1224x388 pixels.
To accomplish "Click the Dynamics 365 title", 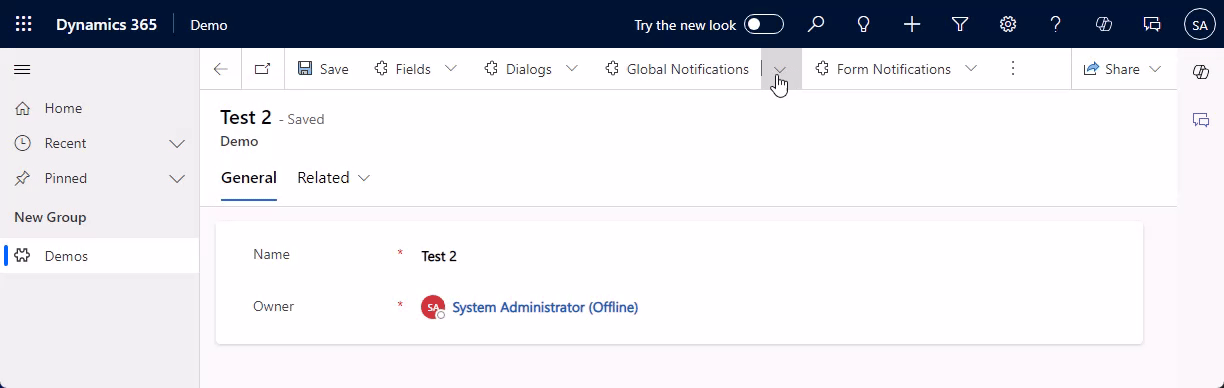I will [x=106, y=25].
